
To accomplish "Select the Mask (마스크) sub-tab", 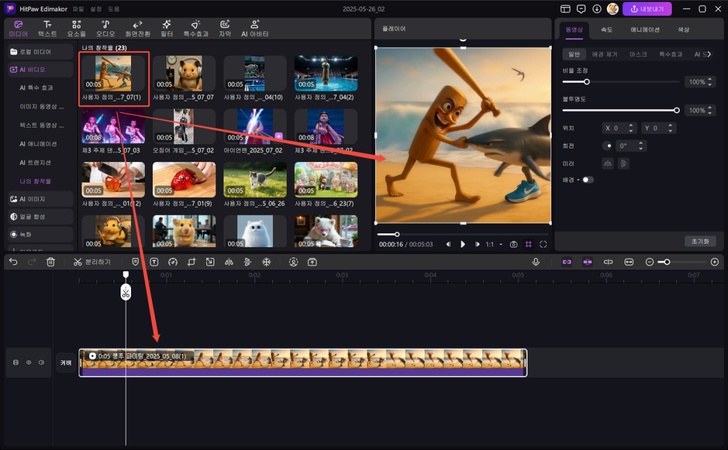I will (638, 54).
